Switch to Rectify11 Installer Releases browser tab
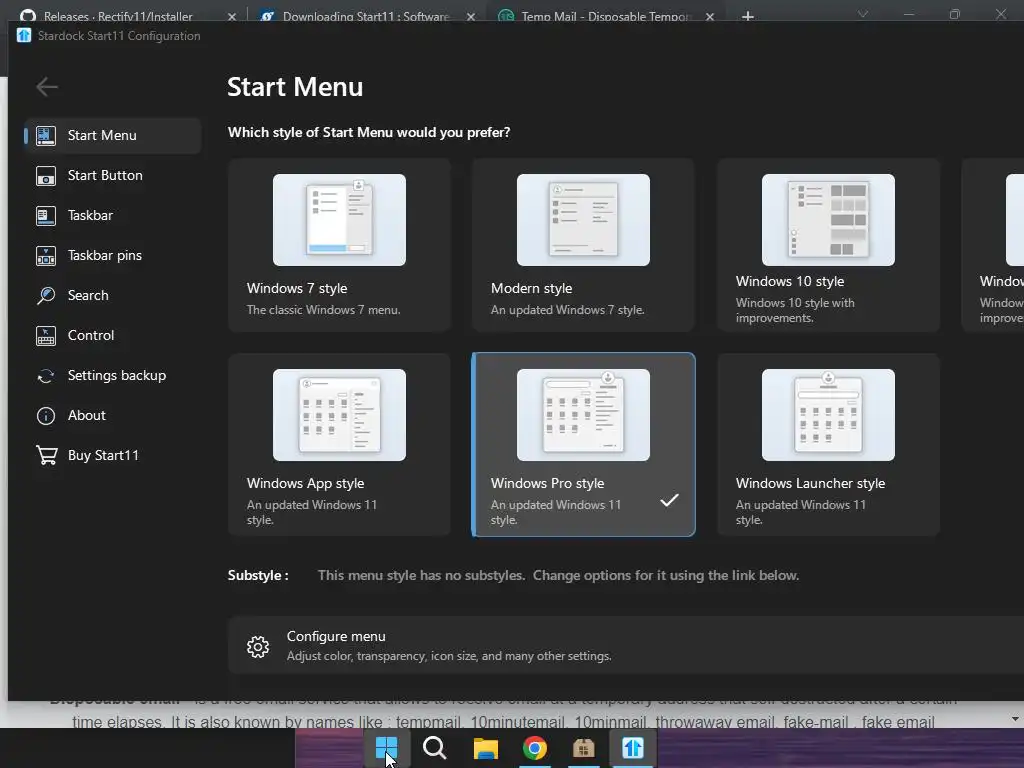1024x768 pixels. tap(118, 16)
